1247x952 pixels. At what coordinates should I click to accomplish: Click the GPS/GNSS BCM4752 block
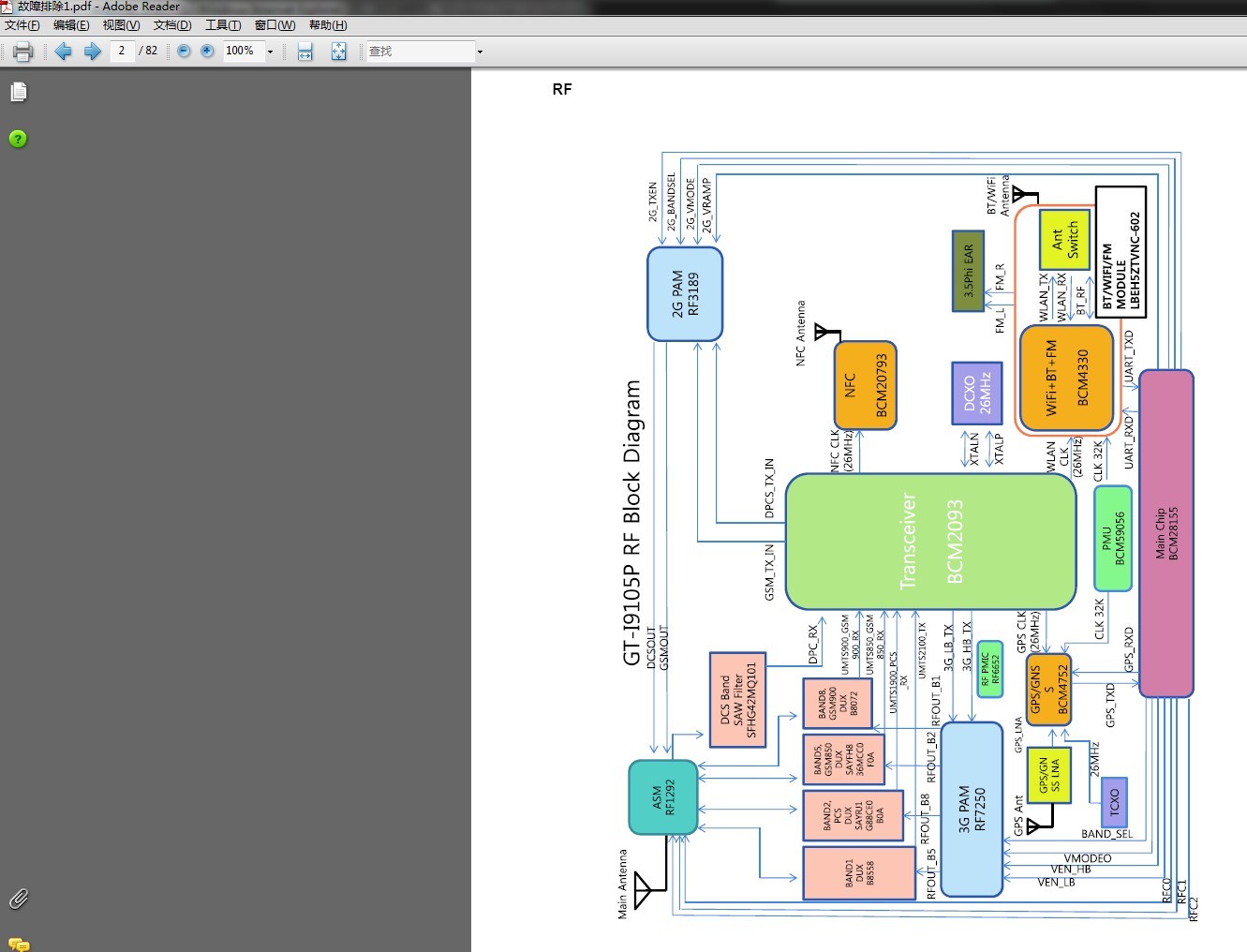coord(1049,691)
